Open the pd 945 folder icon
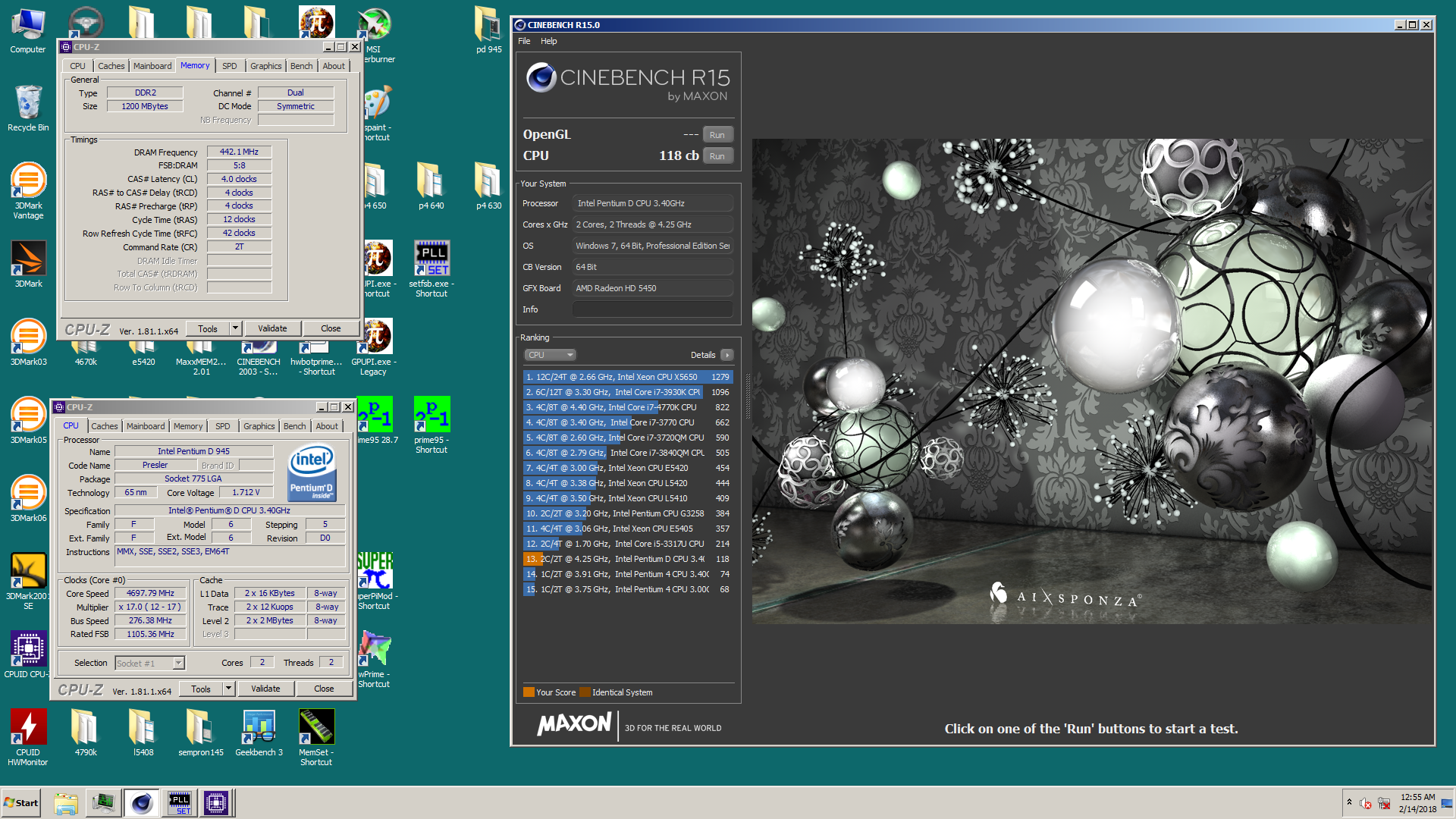Screen dimensions: 1456x819 click(488, 30)
